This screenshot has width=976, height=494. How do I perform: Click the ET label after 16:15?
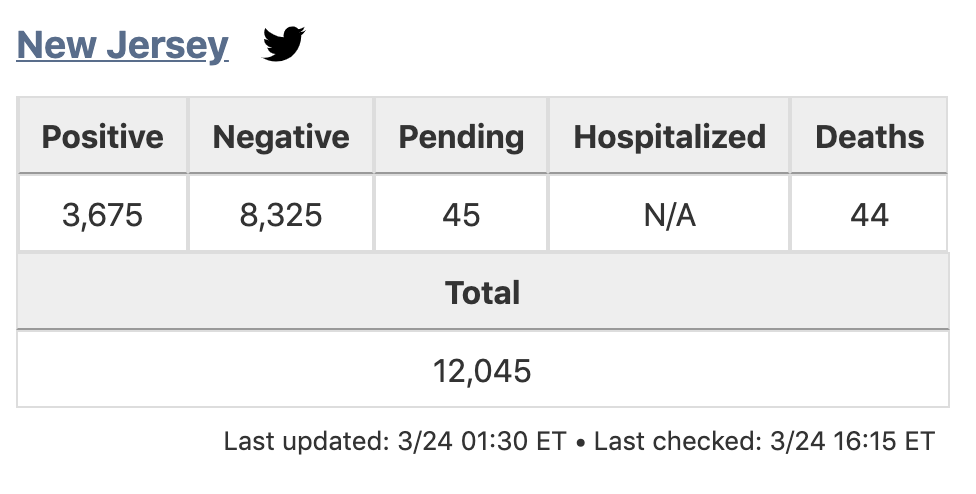pyautogui.click(x=921, y=441)
